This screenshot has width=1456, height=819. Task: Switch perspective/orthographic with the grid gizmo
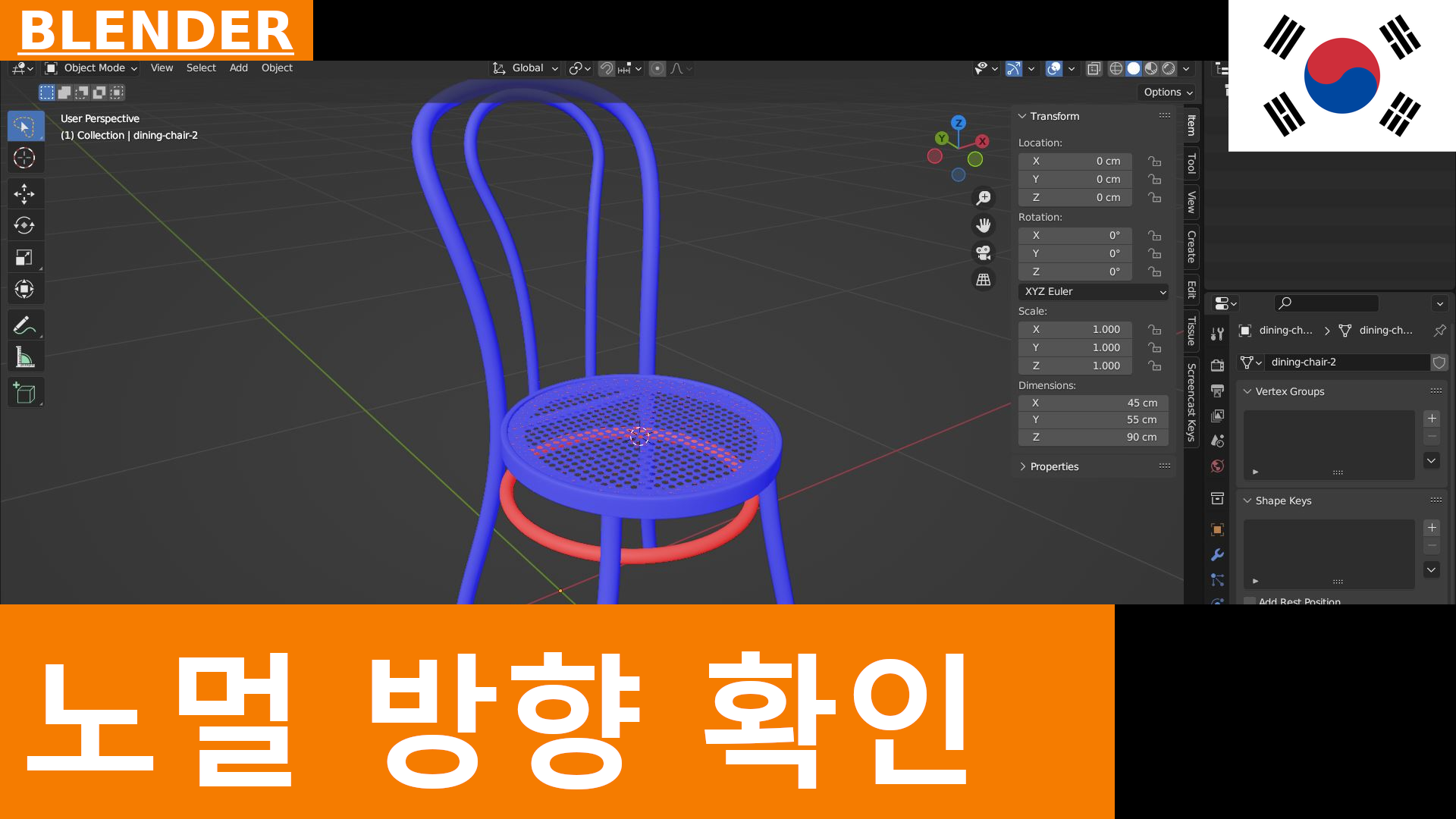pos(984,280)
